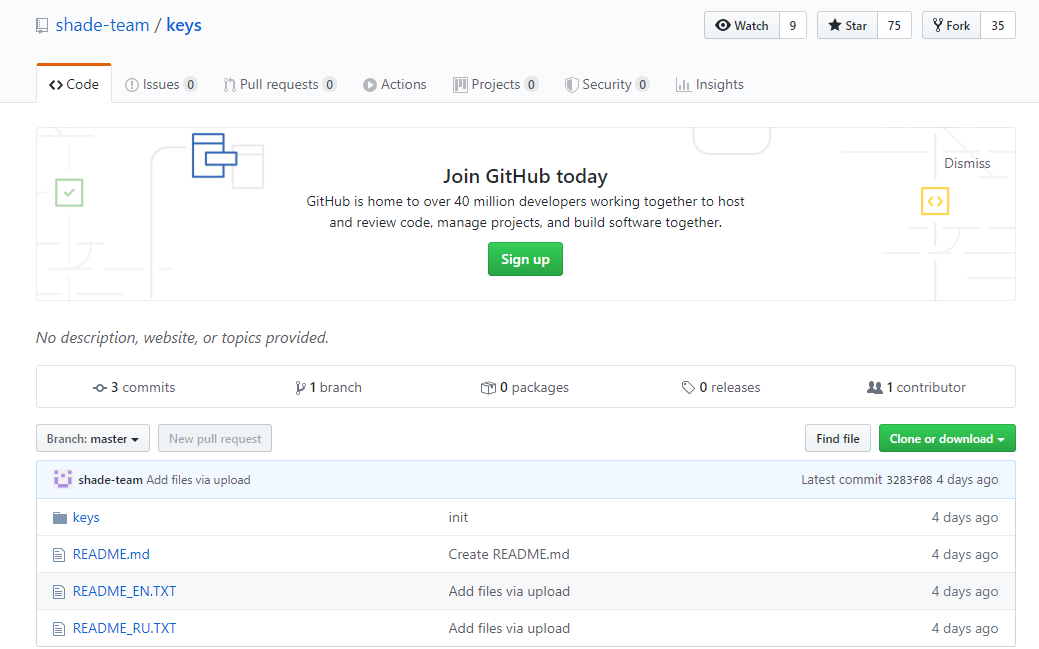View the 3 commits history

point(134,387)
